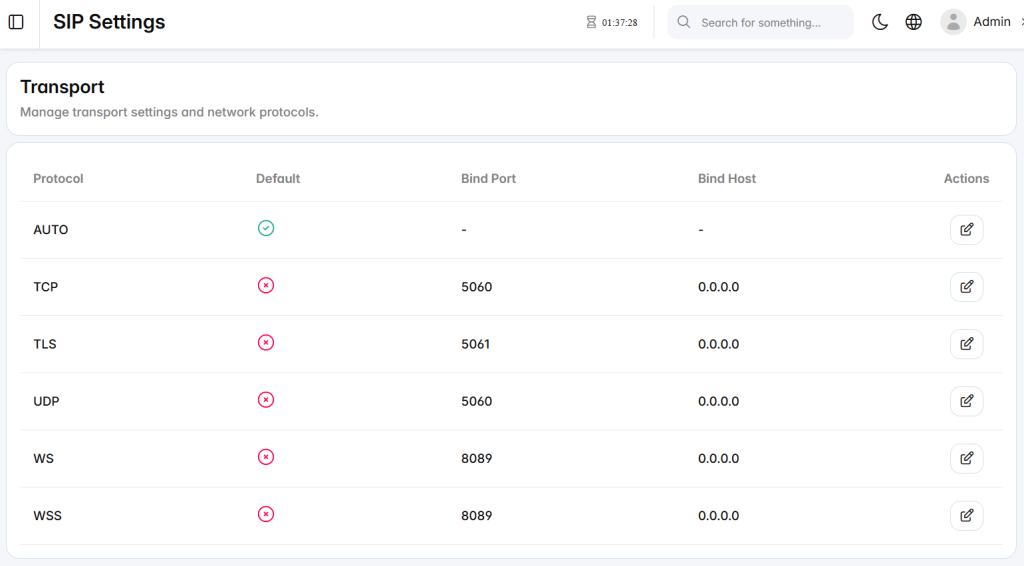This screenshot has height=566, width=1024.
Task: Edit the TLS transport row
Action: (x=967, y=344)
